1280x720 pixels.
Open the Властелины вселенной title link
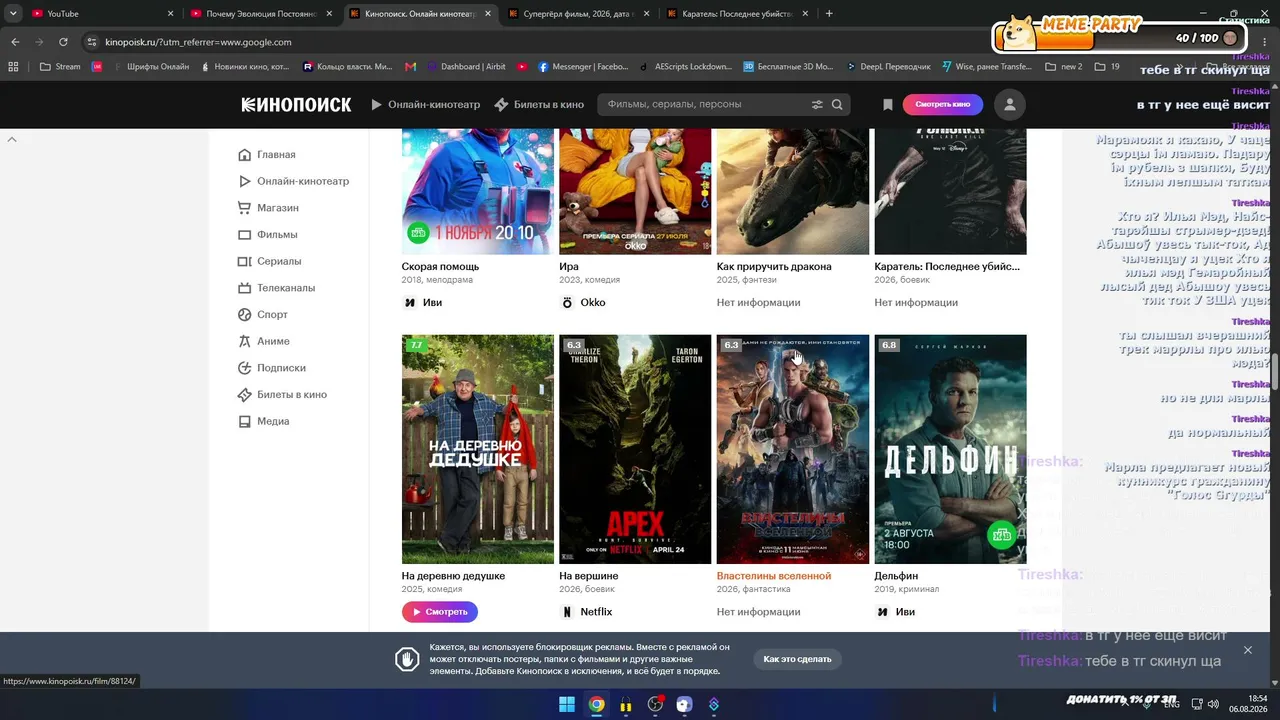tap(774, 576)
